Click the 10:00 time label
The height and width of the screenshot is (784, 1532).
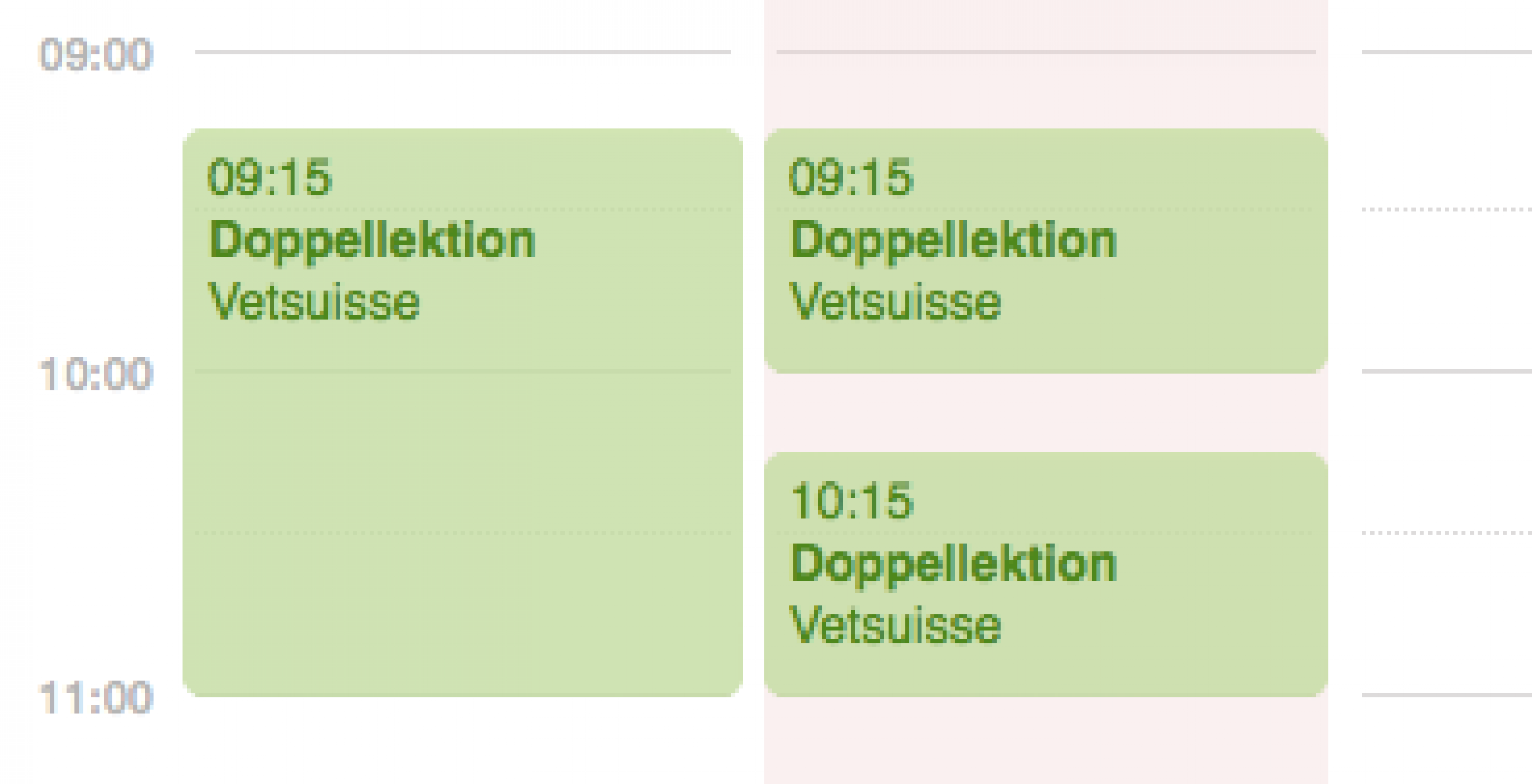tap(96, 374)
